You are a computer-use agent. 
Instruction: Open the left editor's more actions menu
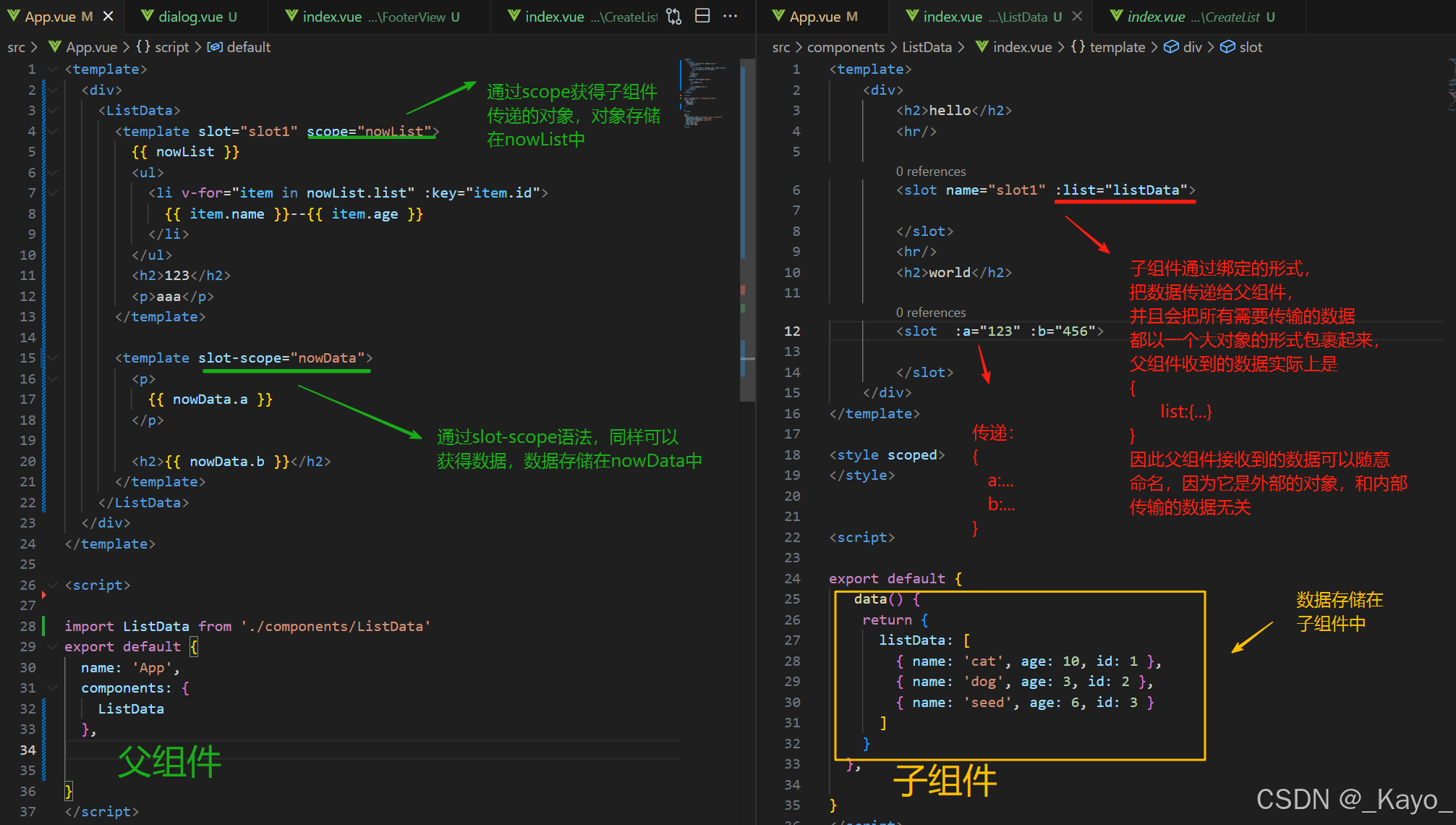point(731,16)
